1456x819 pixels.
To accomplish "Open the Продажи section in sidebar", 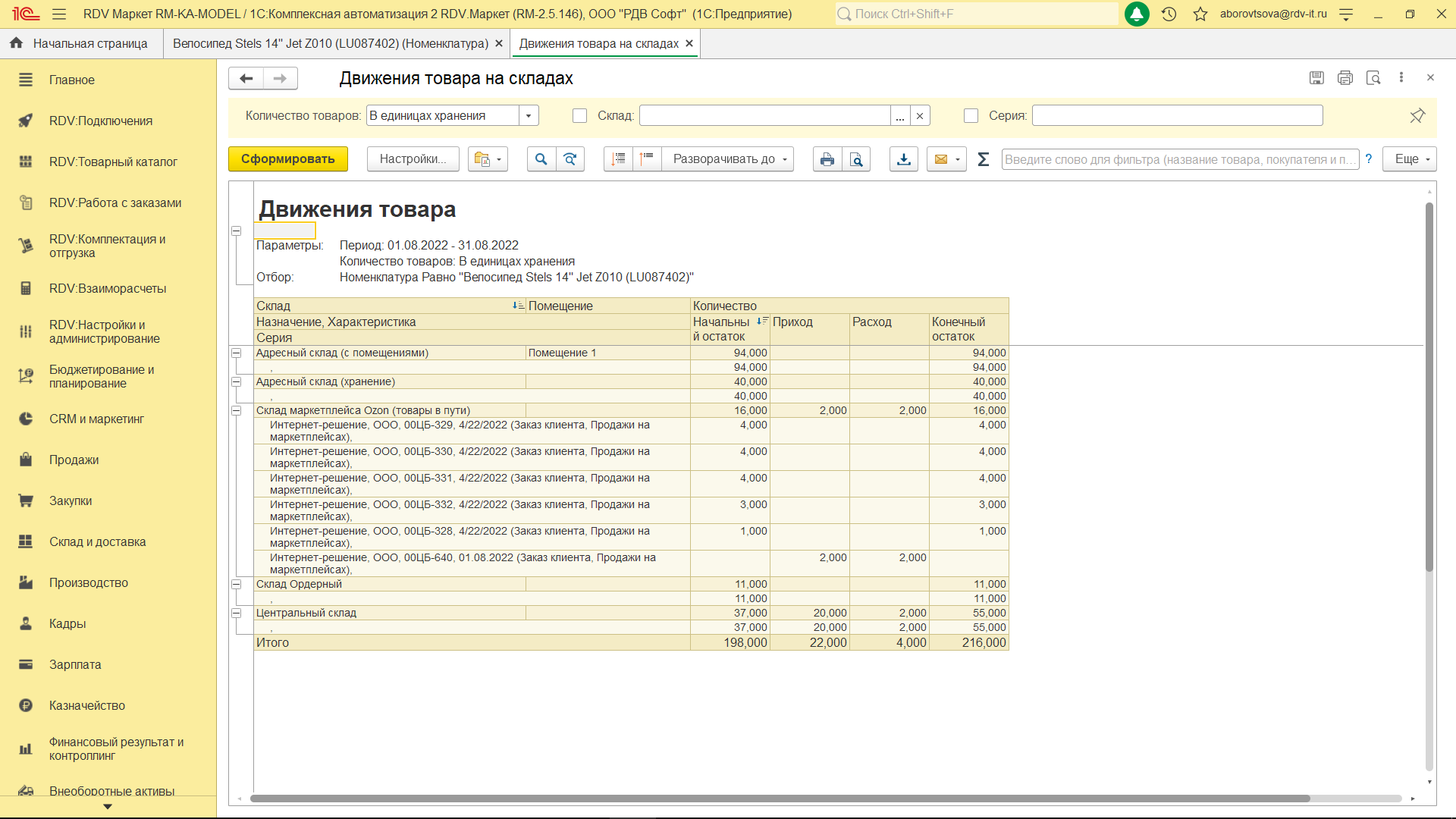I will [x=74, y=460].
